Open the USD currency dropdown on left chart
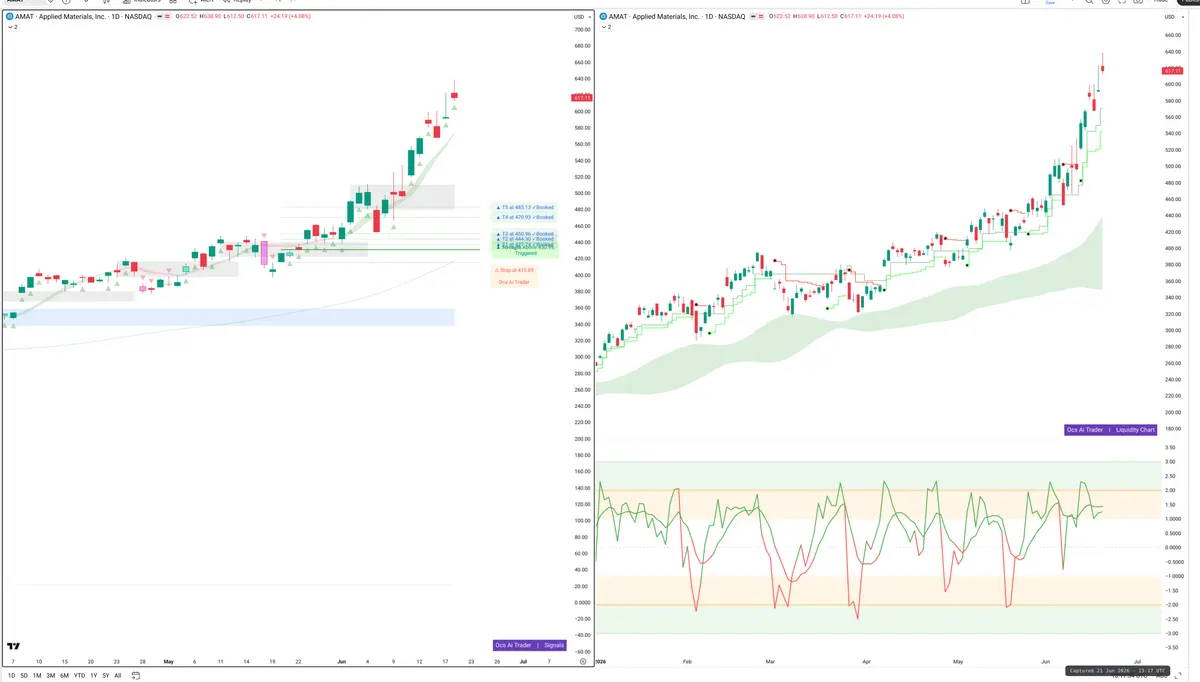The height and width of the screenshot is (682, 1200). [580, 17]
